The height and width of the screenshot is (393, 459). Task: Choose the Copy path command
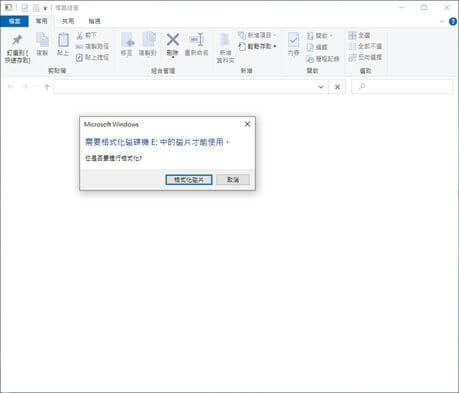point(92,46)
